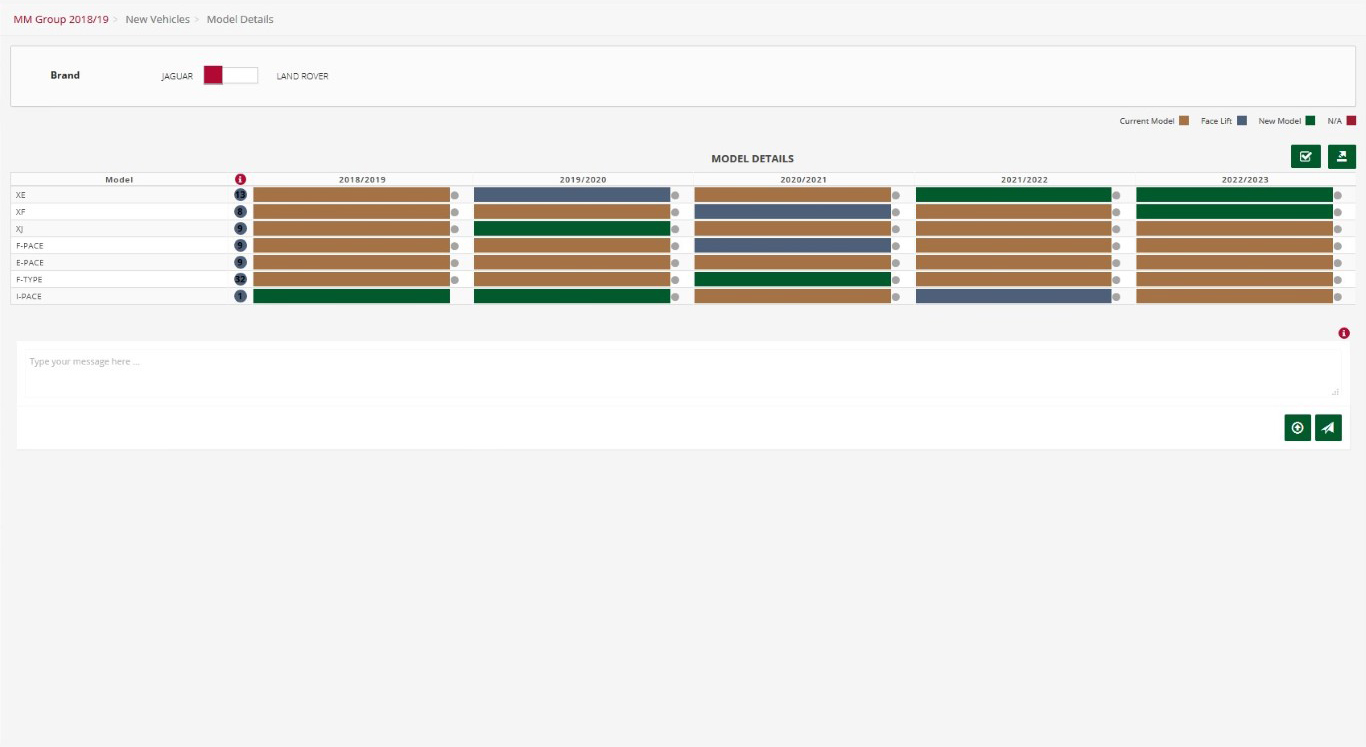Click the New Model green legend swatch
The height and width of the screenshot is (747, 1366).
pos(1310,121)
